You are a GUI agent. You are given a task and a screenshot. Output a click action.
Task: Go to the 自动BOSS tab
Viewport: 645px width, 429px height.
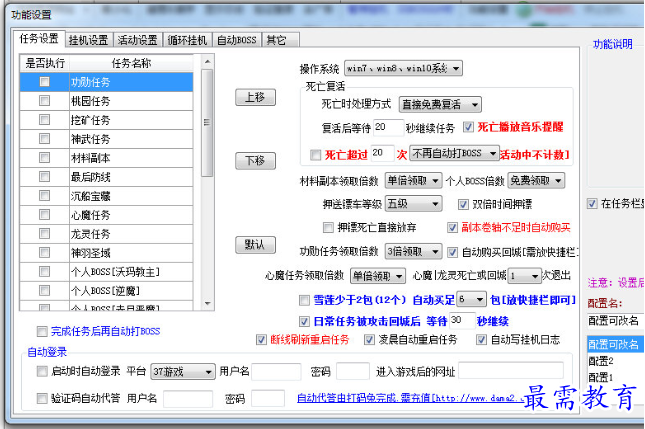click(x=237, y=40)
